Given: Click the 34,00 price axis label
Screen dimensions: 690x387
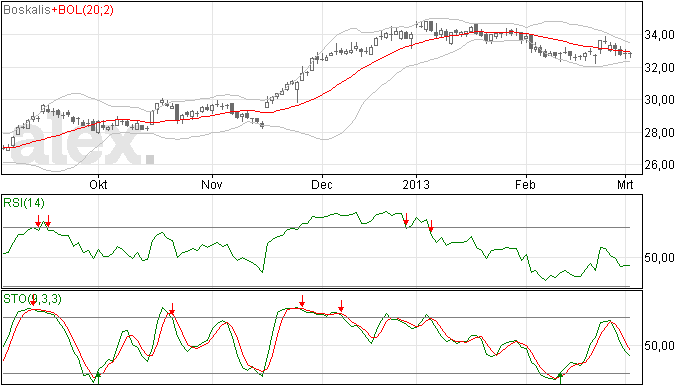Looking at the screenshot, I should 659,35.
